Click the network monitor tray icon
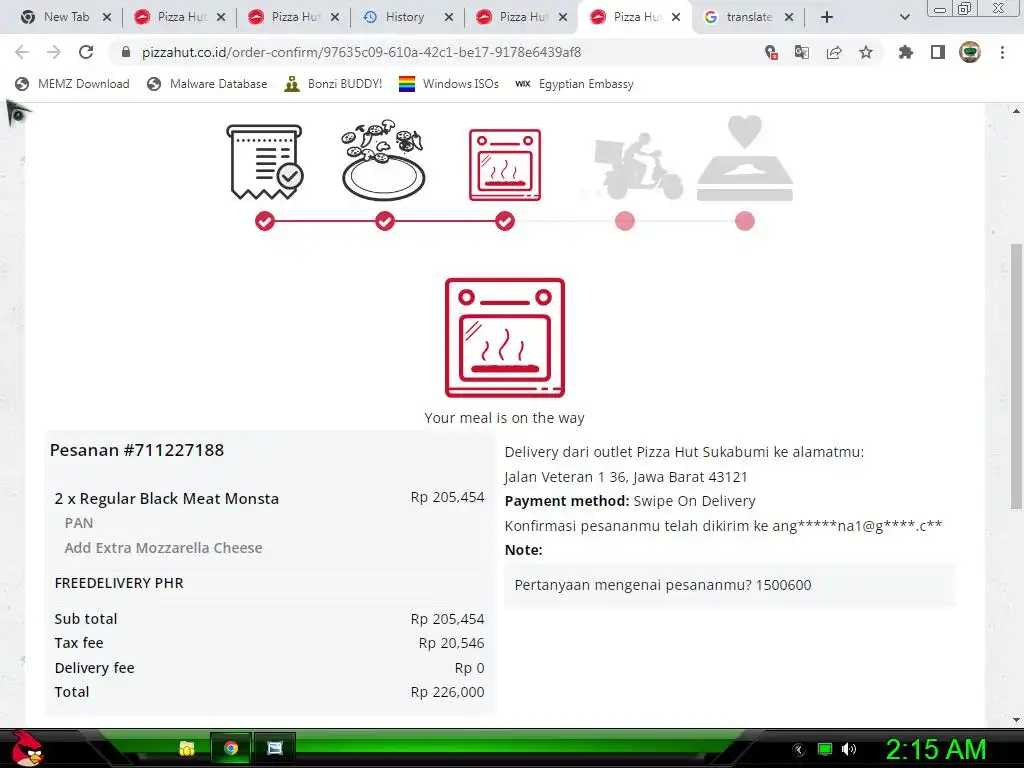 pyautogui.click(x=825, y=749)
